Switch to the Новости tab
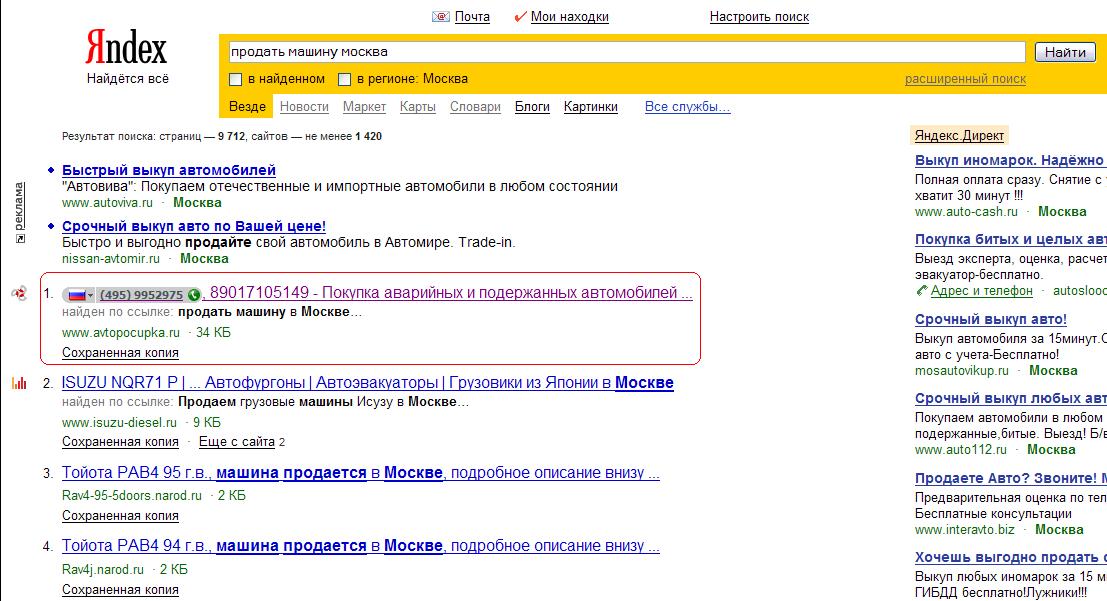The image size is (1107, 601). pyautogui.click(x=304, y=107)
